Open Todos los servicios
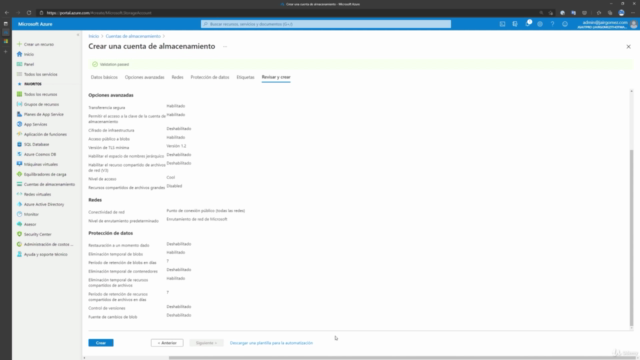This screenshot has width=640, height=360. click(40, 74)
